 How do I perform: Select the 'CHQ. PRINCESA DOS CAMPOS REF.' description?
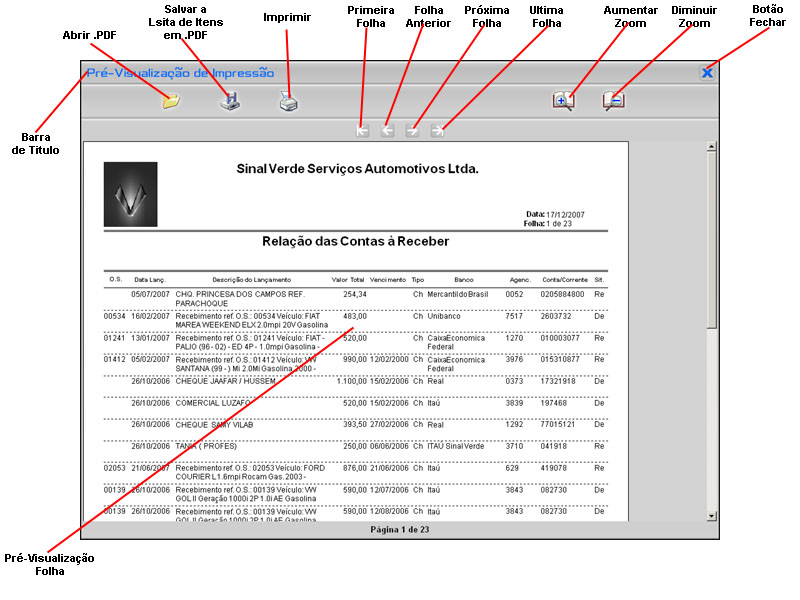[240, 294]
